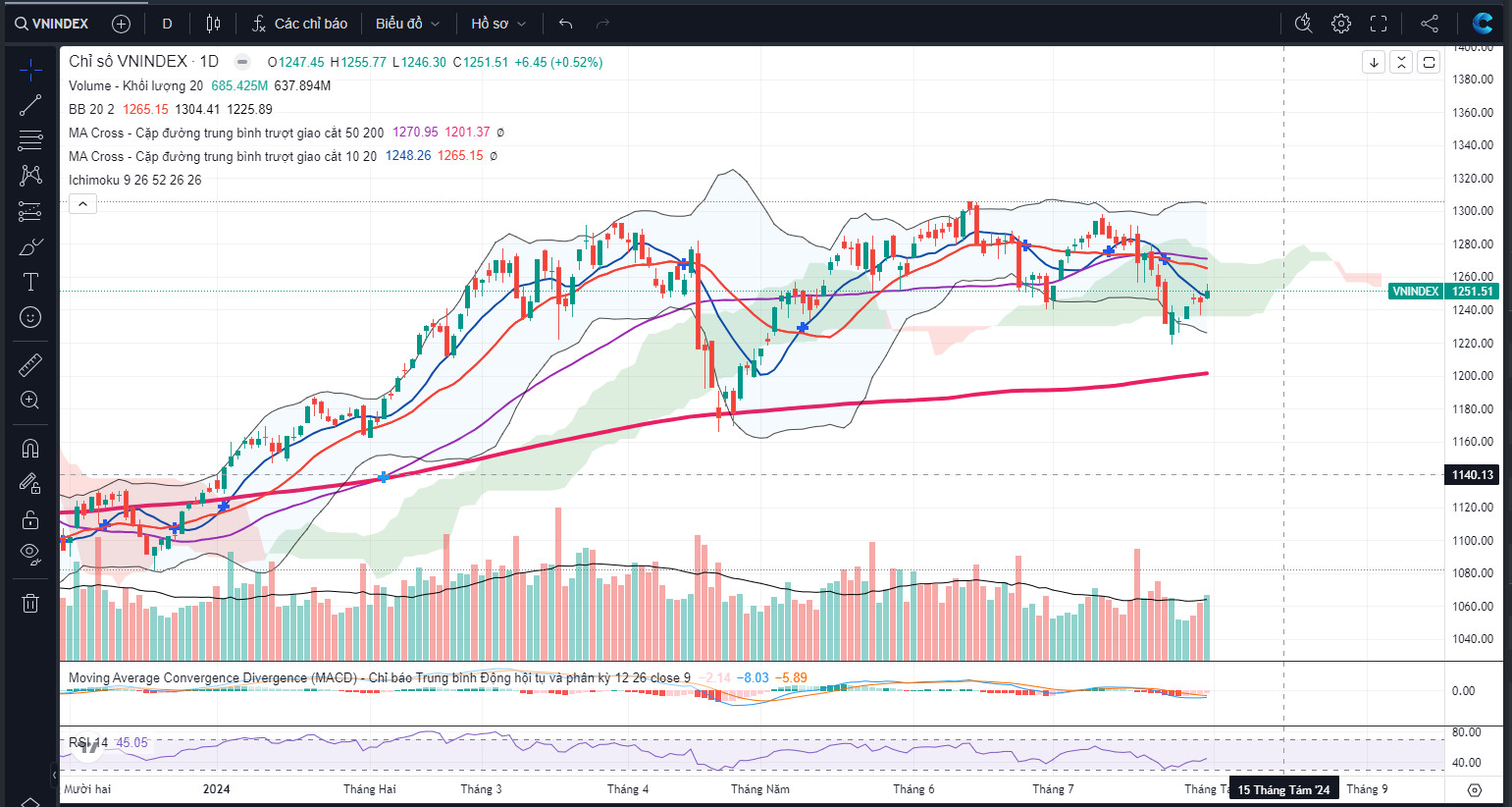
Task: Collapse the main chart pane
Action: pos(1401,62)
